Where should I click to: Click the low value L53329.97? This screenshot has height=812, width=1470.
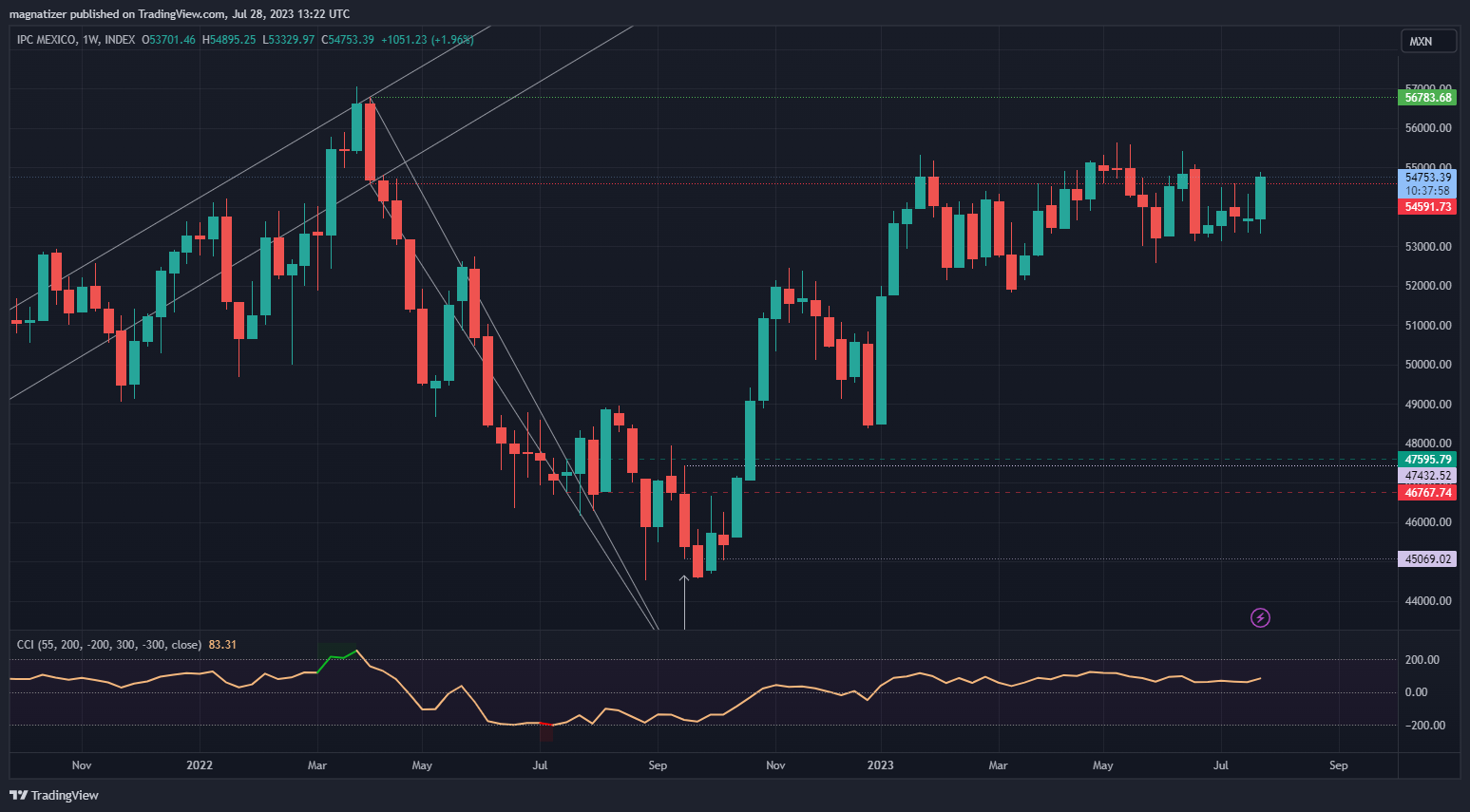point(289,40)
